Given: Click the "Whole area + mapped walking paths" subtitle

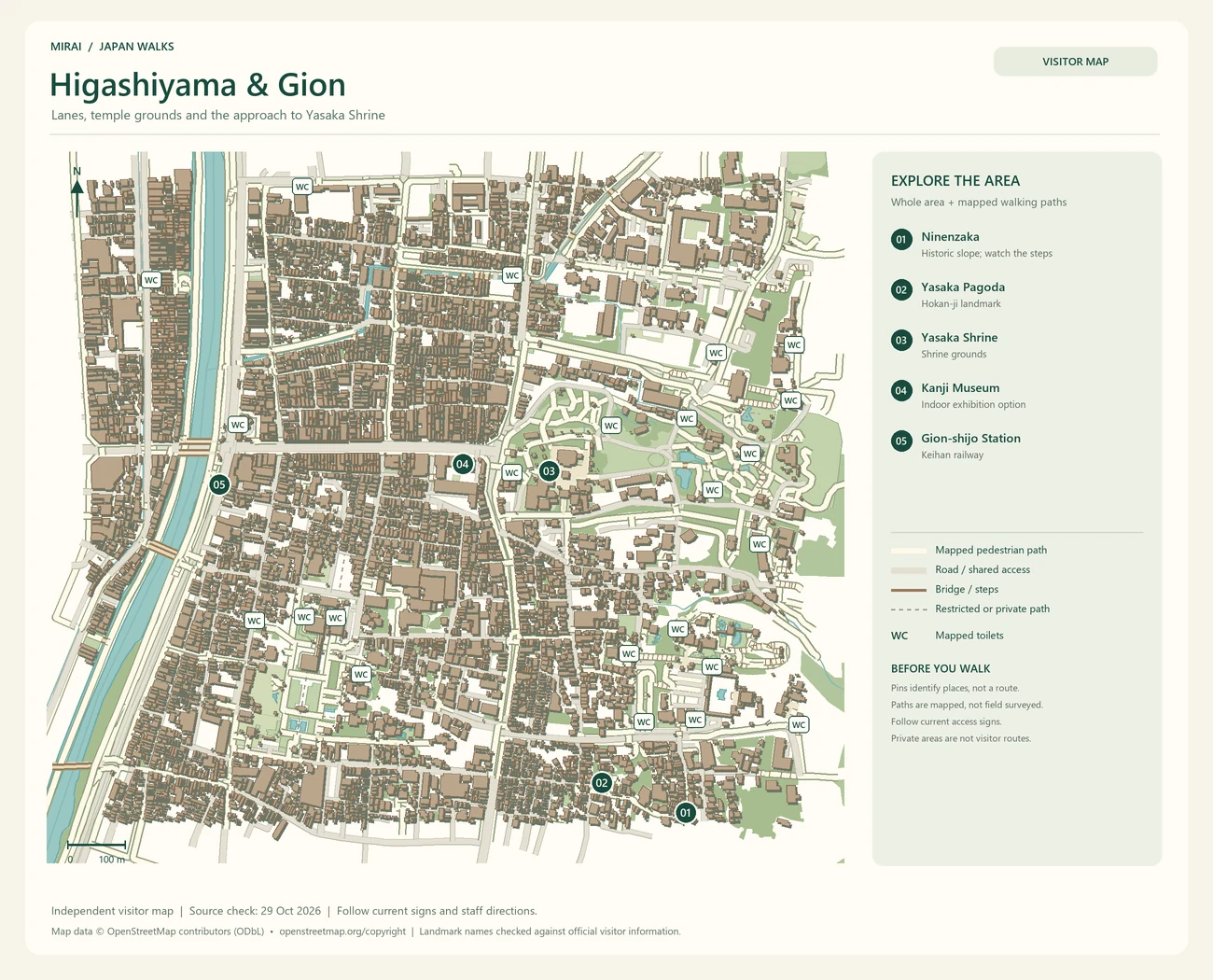Looking at the screenshot, I should pyautogui.click(x=979, y=203).
